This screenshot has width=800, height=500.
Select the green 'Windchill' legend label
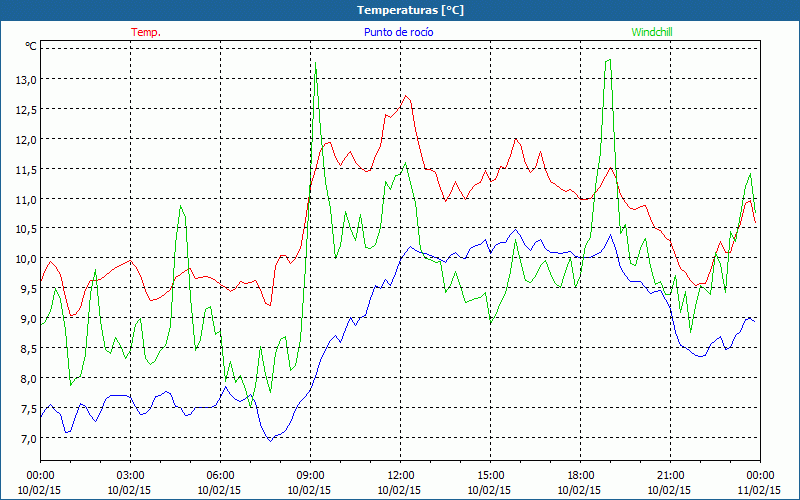pos(652,32)
